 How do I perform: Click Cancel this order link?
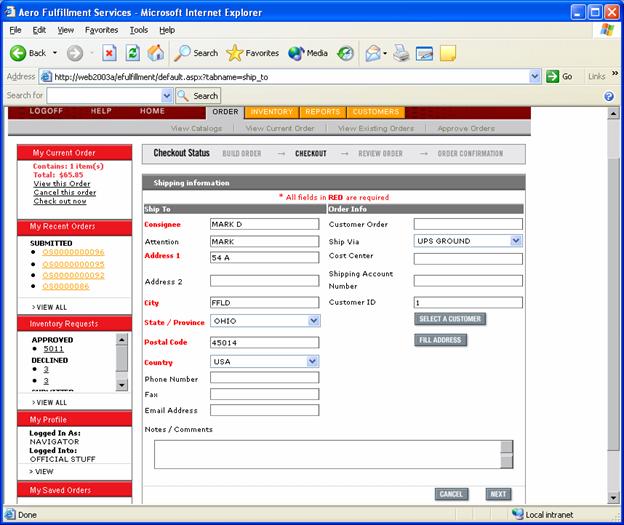pyautogui.click(x=64, y=192)
